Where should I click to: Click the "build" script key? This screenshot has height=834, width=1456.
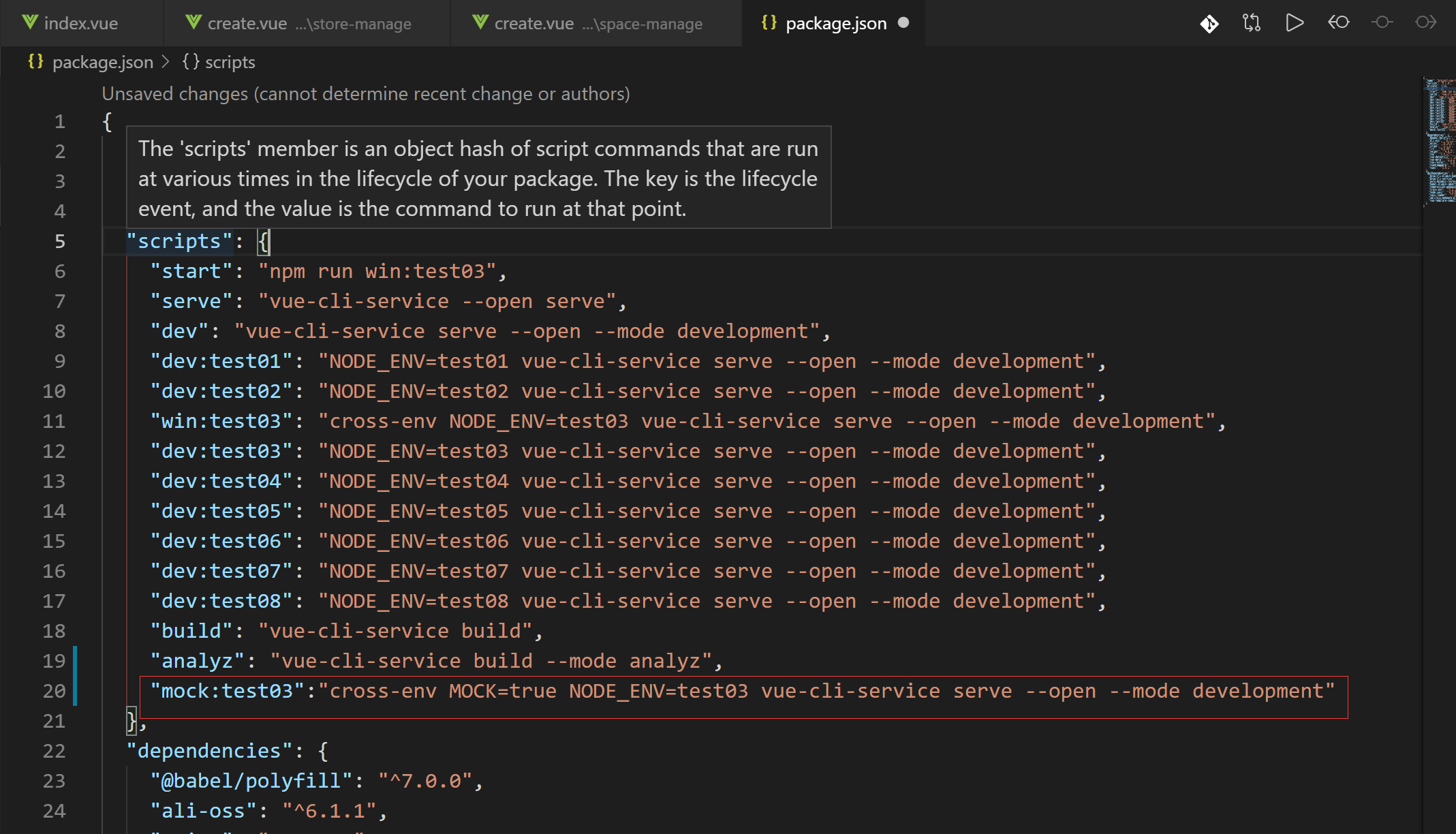point(191,631)
